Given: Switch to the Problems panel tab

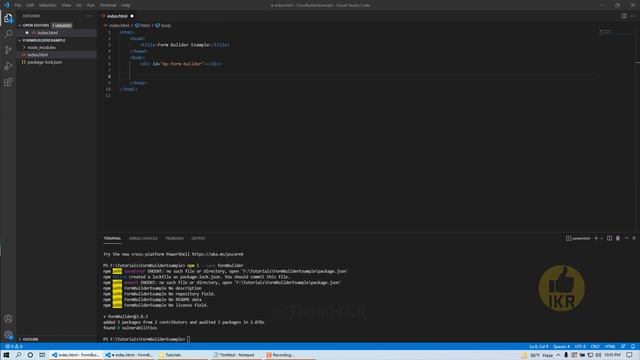Looking at the screenshot, I should tap(174, 238).
